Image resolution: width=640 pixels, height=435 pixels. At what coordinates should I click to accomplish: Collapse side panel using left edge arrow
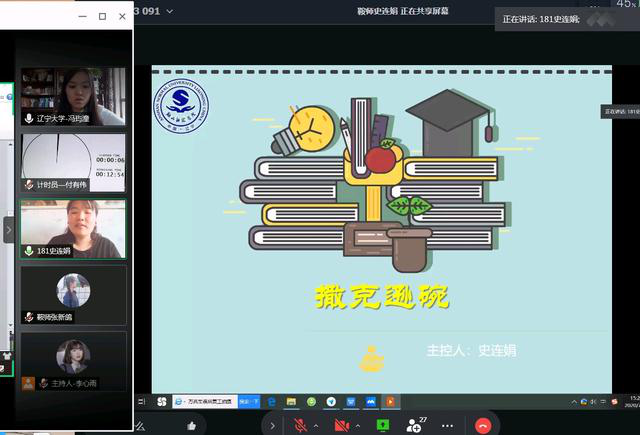click(x=9, y=229)
